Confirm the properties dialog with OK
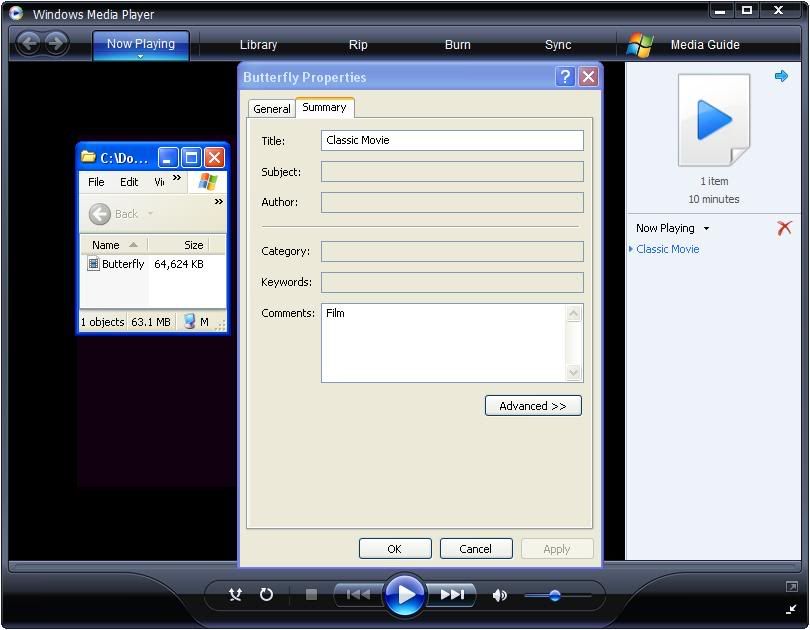This screenshot has height=630, width=810. pyautogui.click(x=395, y=549)
